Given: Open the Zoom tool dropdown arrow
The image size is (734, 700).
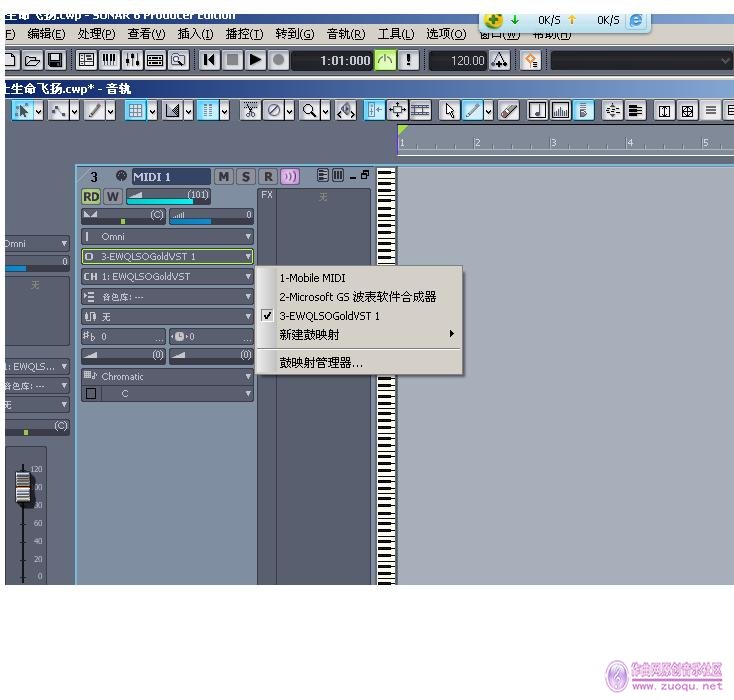Looking at the screenshot, I should [326, 111].
